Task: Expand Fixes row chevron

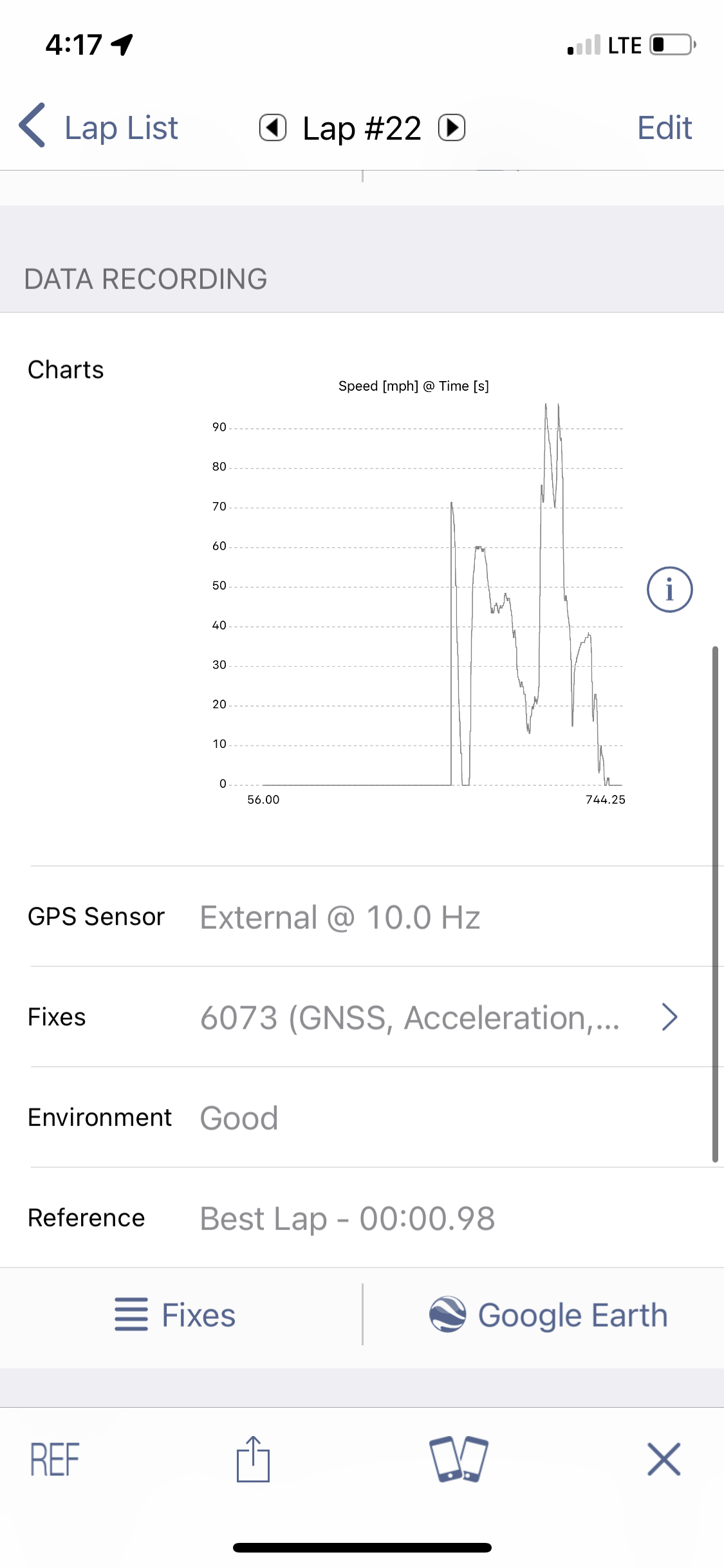Action: (x=670, y=1017)
